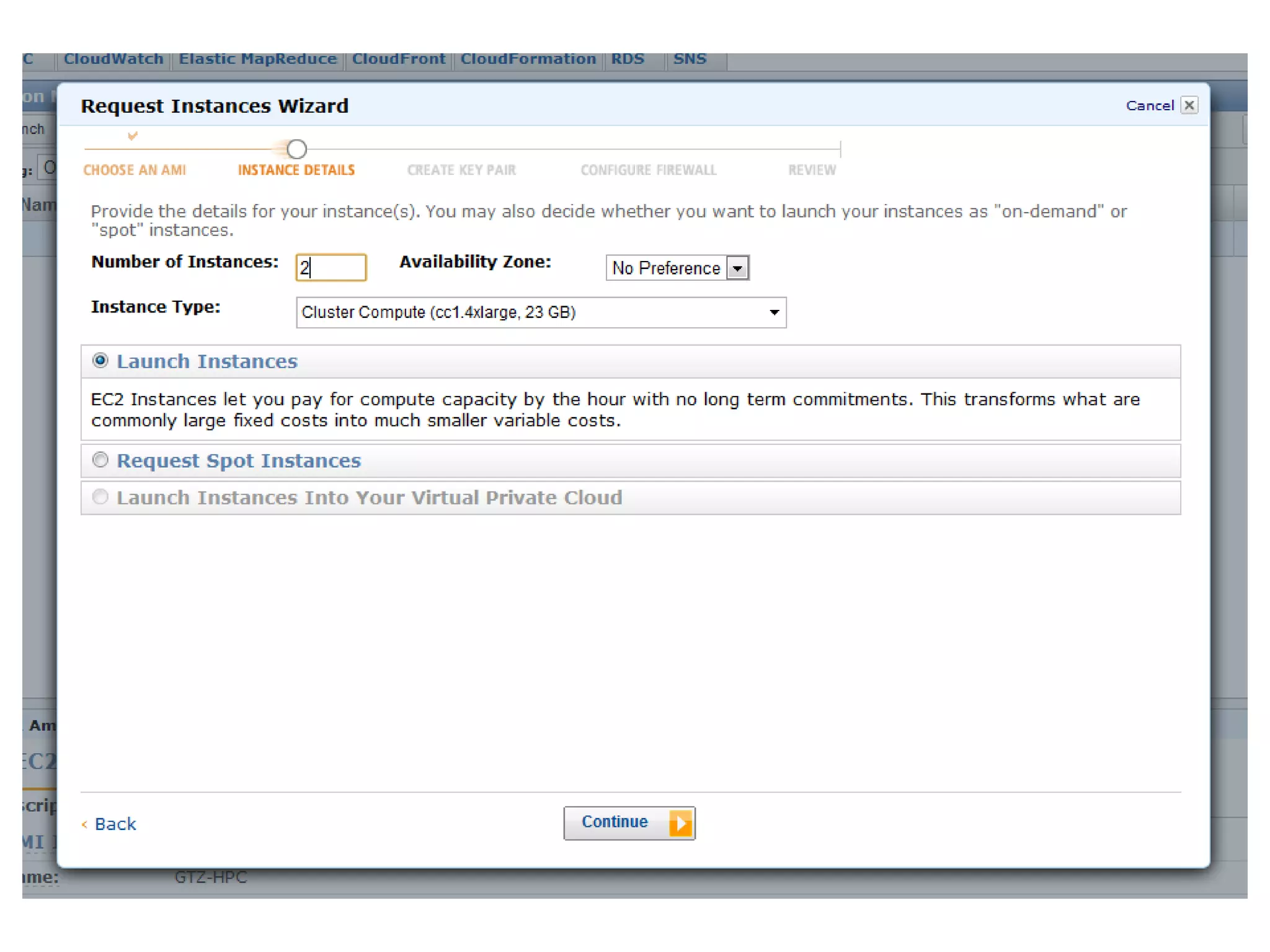Click the Back link
Image resolution: width=1270 pixels, height=952 pixels.
(115, 824)
